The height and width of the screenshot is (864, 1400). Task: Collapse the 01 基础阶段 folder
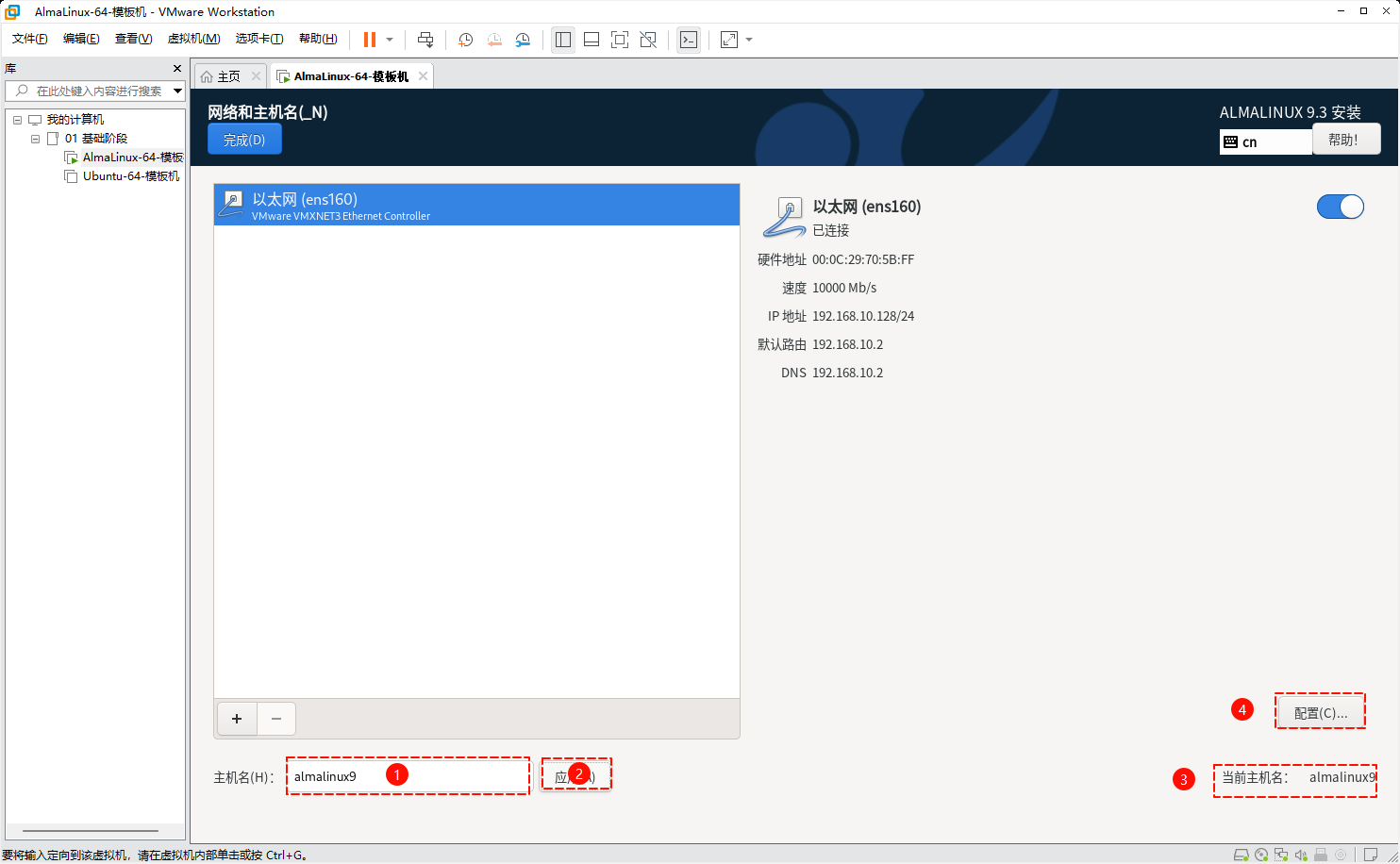pyautogui.click(x=35, y=139)
